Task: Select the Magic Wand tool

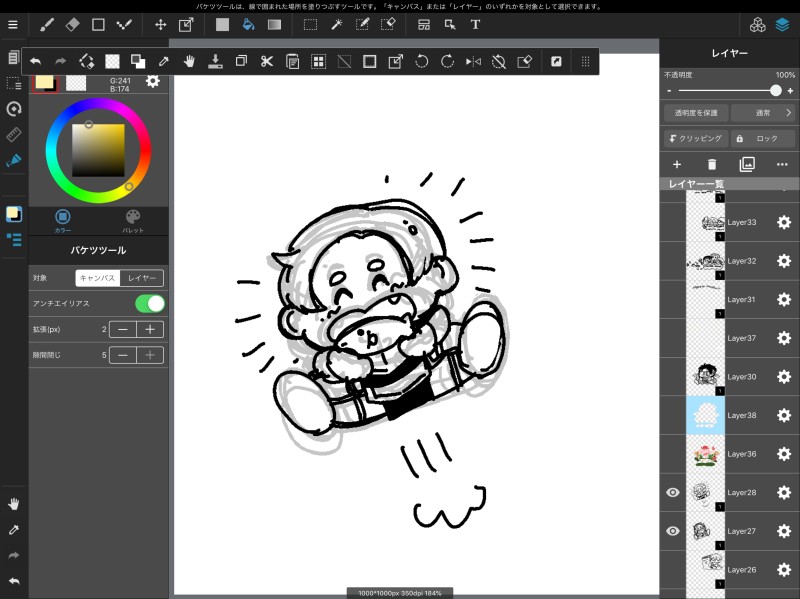Action: (x=336, y=24)
